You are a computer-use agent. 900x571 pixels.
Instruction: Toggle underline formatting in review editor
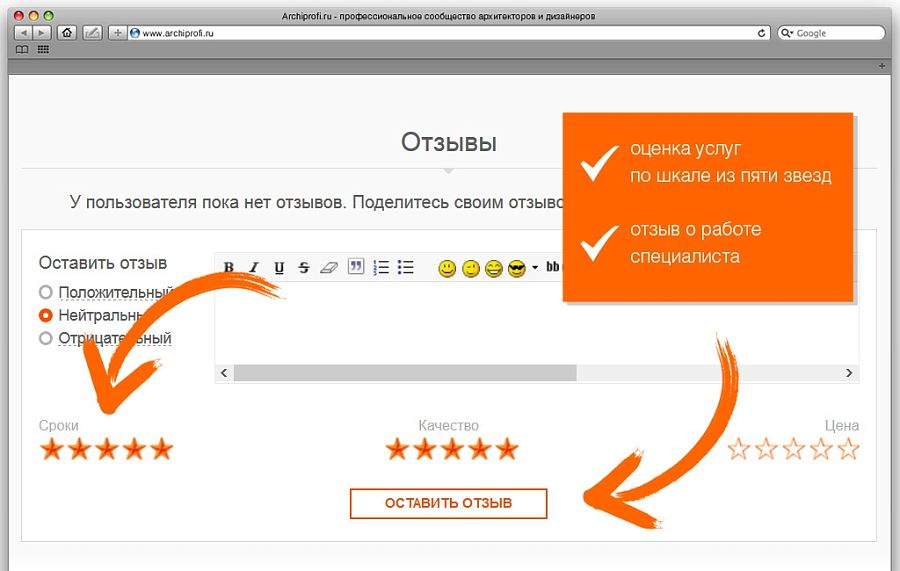click(279, 267)
